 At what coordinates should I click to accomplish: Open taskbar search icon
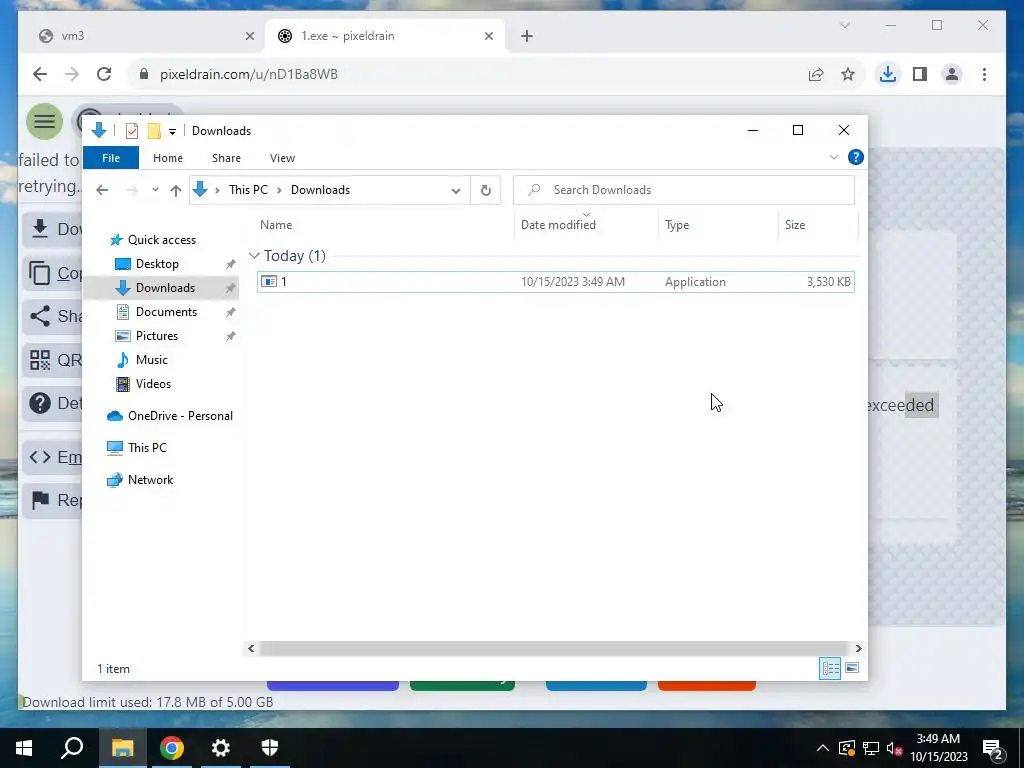[72, 748]
